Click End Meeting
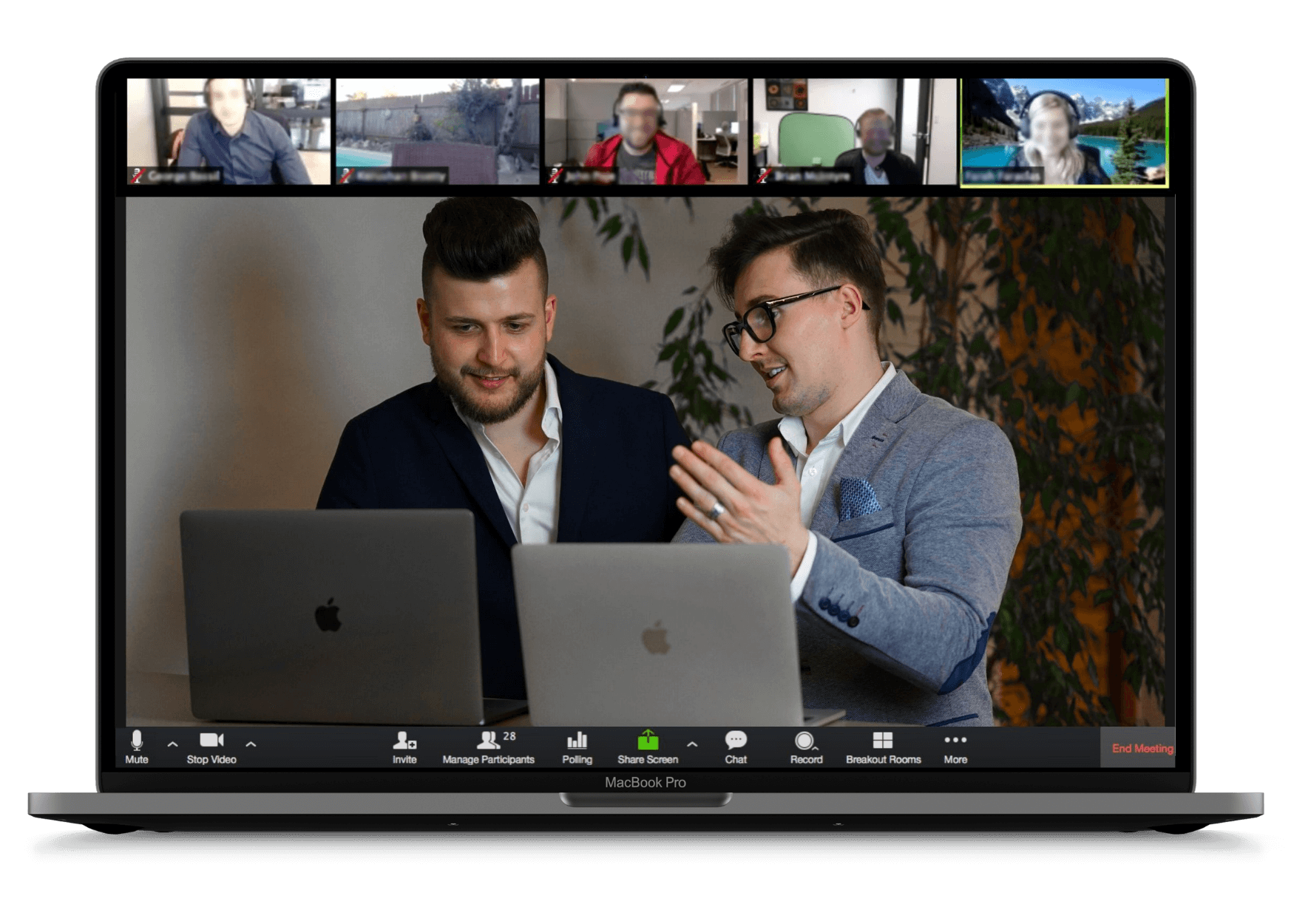Screen dimensions: 1294x924 point(1142,748)
